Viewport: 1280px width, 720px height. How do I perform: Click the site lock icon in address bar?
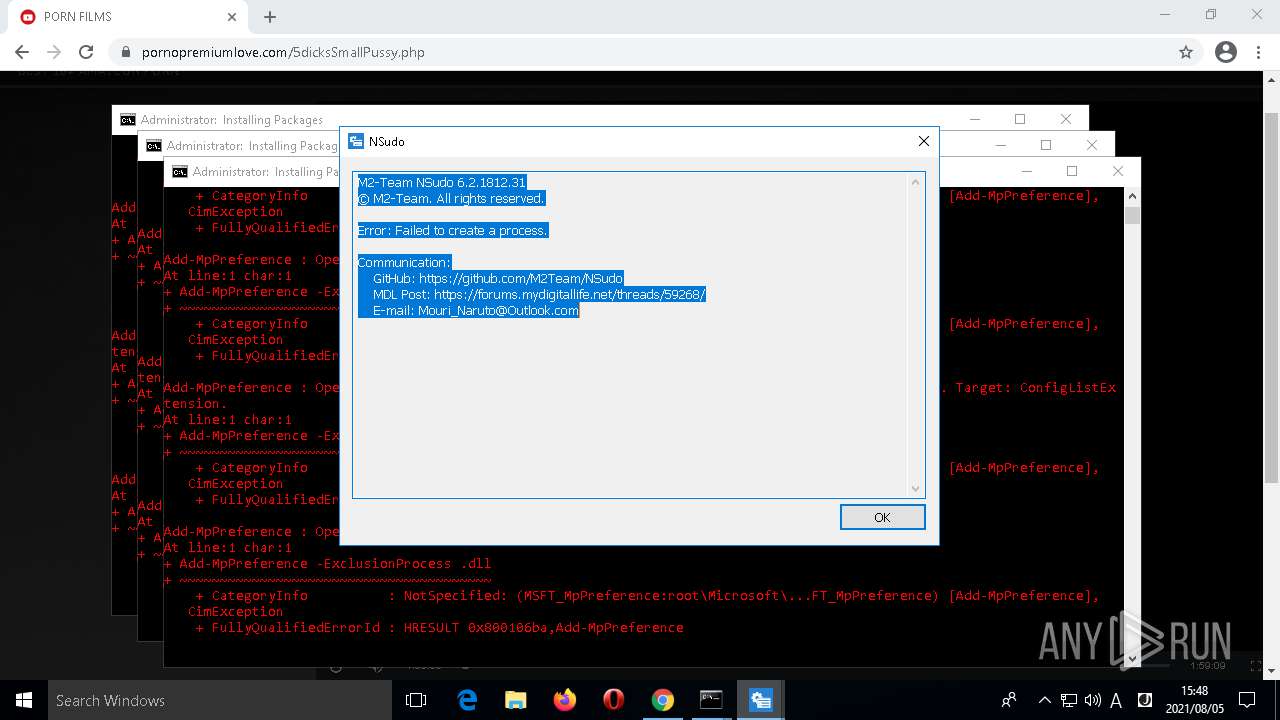tap(126, 52)
